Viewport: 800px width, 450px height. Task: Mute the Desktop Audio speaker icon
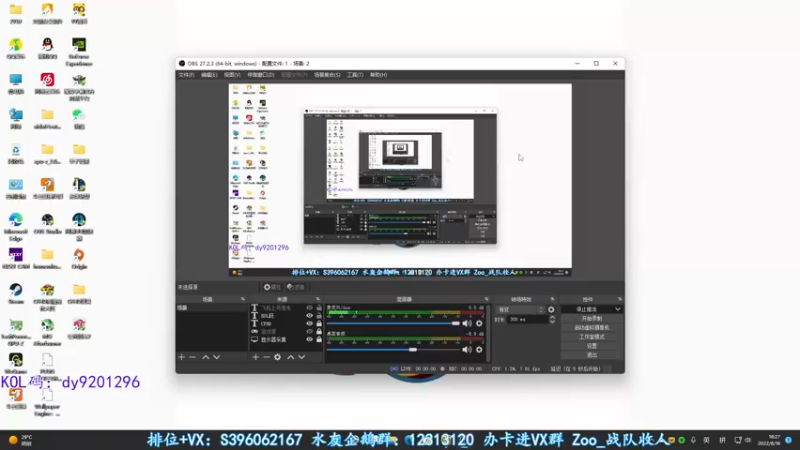[x=467, y=349]
